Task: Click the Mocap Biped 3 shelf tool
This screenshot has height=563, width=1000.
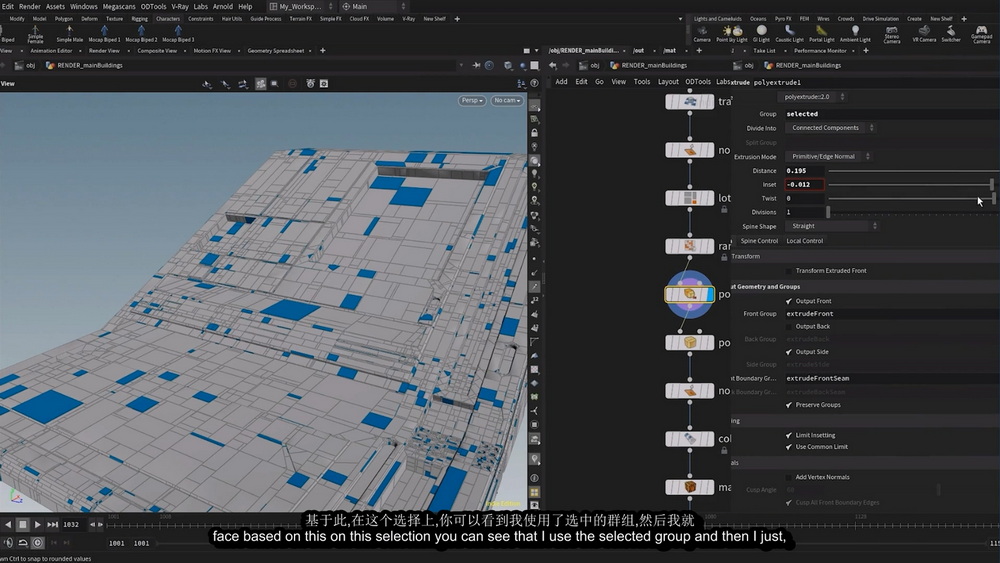Action: [178, 34]
